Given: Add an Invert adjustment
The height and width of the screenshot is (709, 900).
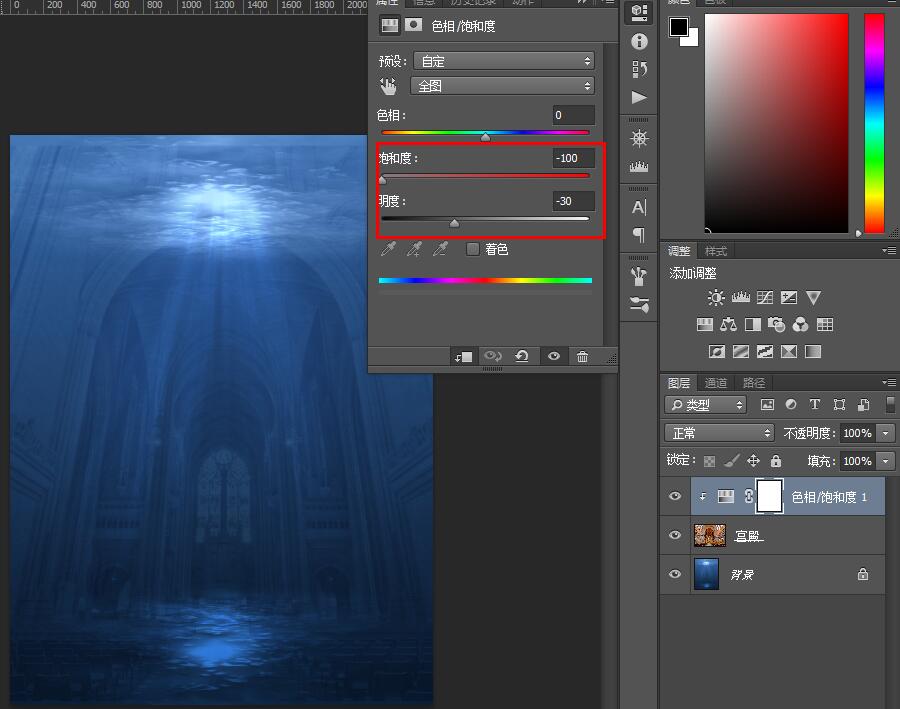Looking at the screenshot, I should pyautogui.click(x=716, y=351).
